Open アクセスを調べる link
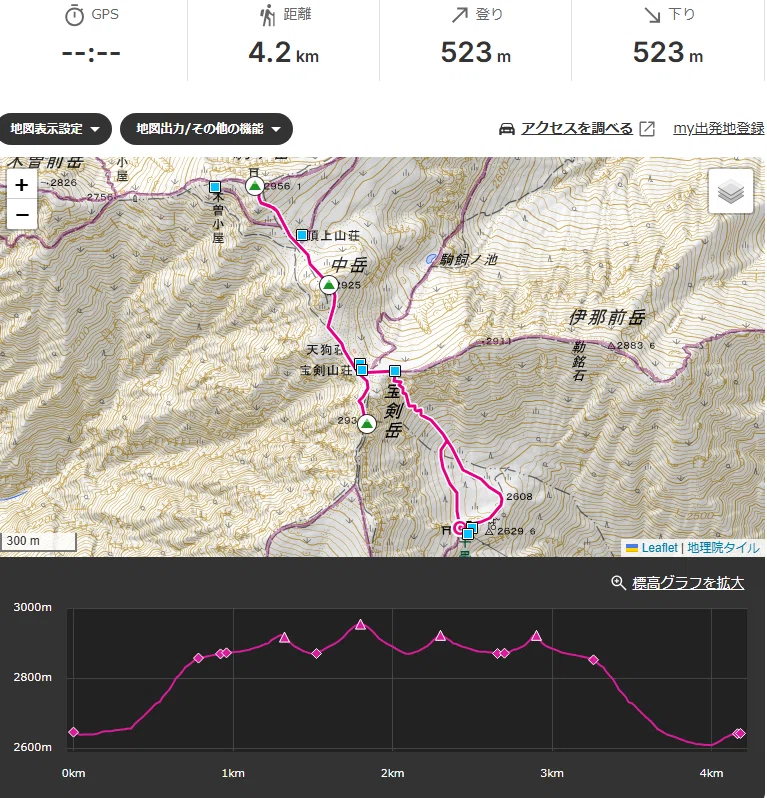 (x=577, y=128)
